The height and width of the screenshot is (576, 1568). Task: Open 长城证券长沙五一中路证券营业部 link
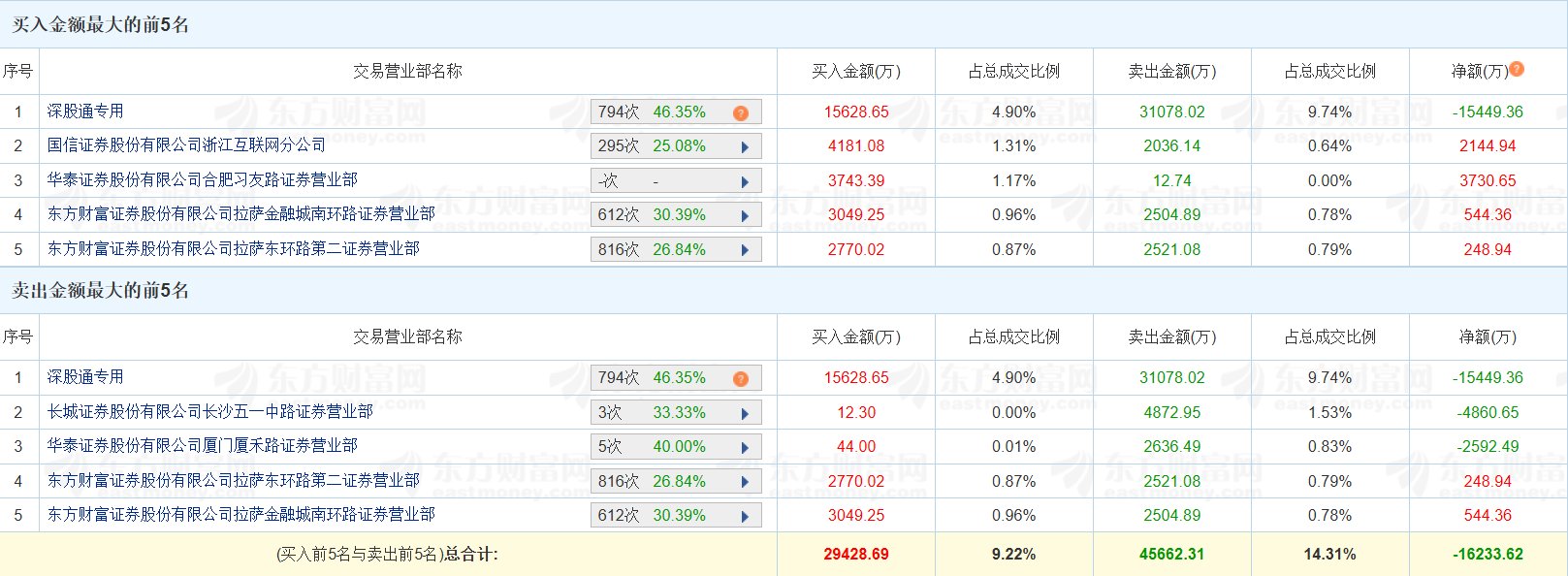209,412
